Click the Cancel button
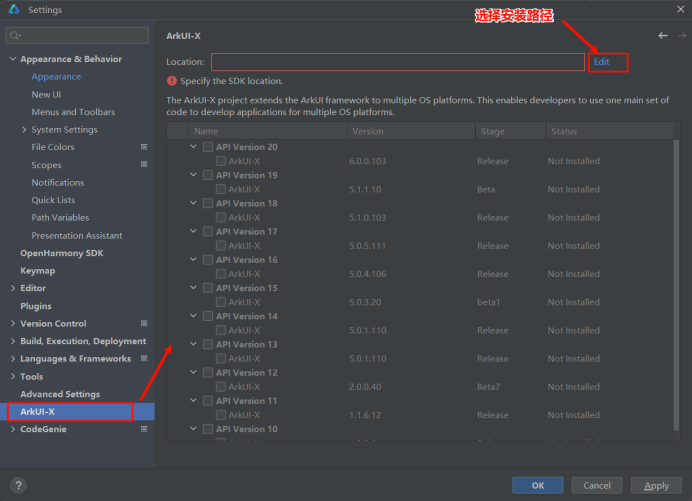The width and height of the screenshot is (692, 501). [x=597, y=486]
